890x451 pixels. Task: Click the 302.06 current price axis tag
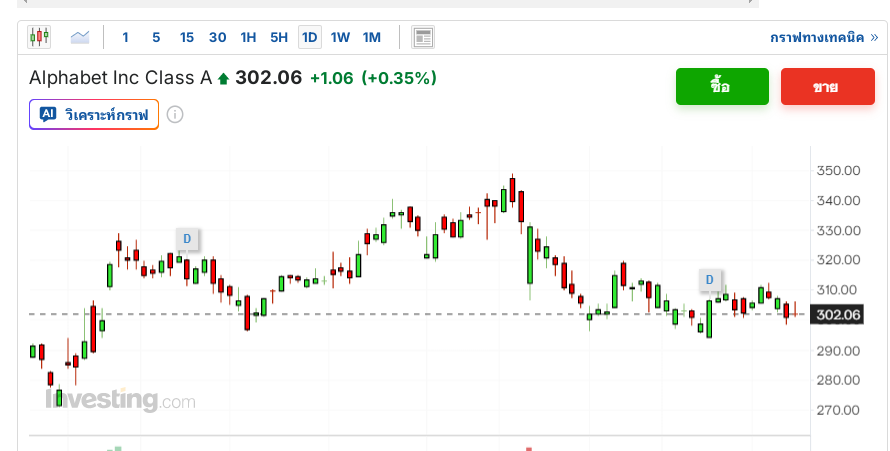pos(838,315)
